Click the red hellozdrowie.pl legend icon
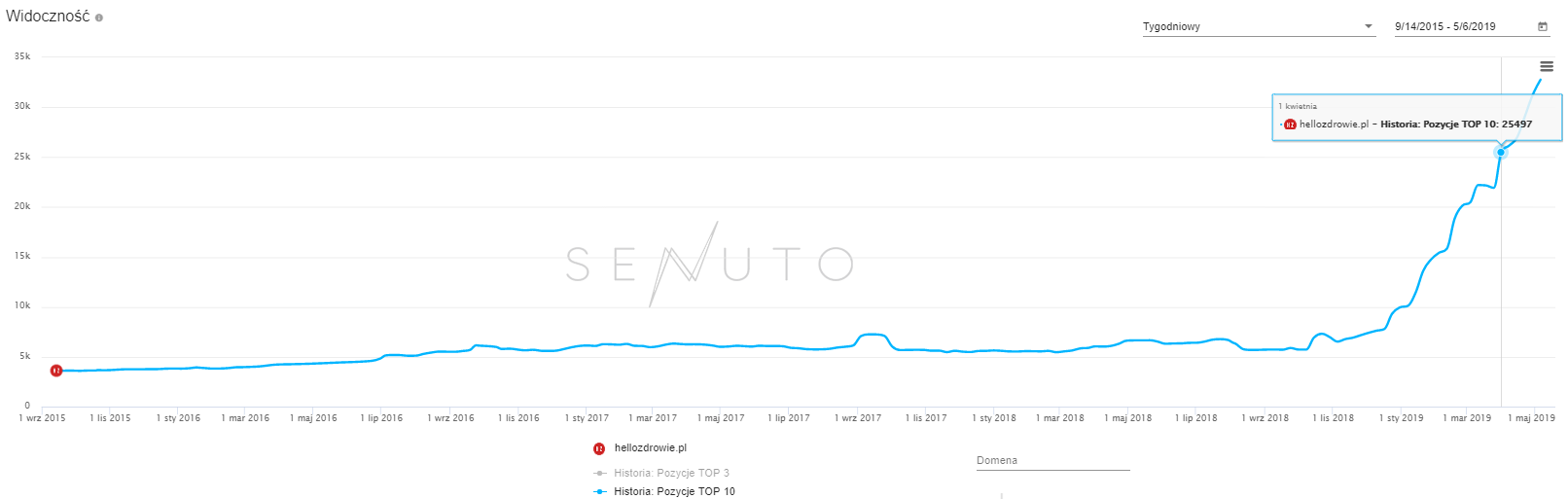Image resolution: width=1568 pixels, height=499 pixels. (x=599, y=448)
